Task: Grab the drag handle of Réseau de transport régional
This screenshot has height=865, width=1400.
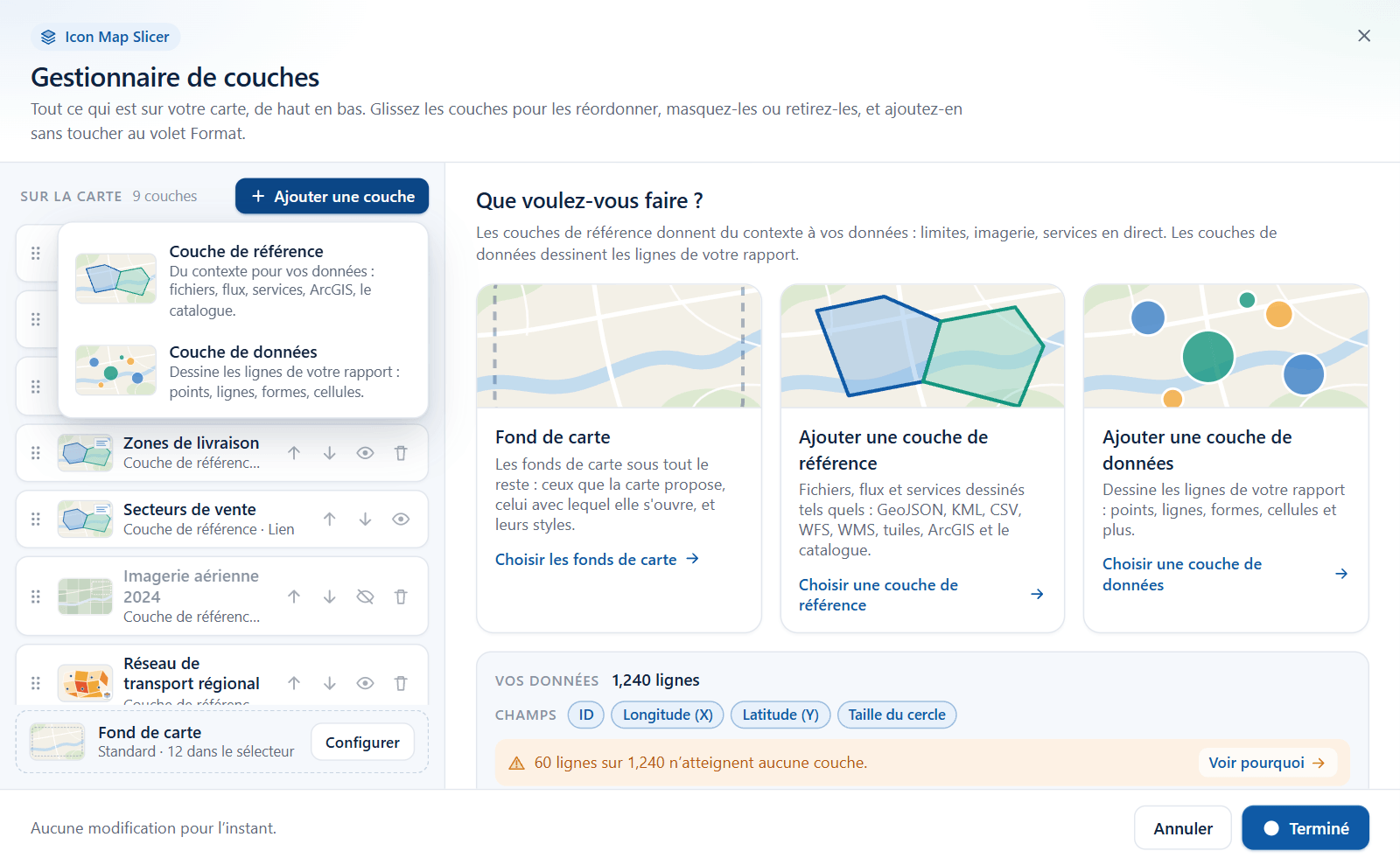Action: 36,683
